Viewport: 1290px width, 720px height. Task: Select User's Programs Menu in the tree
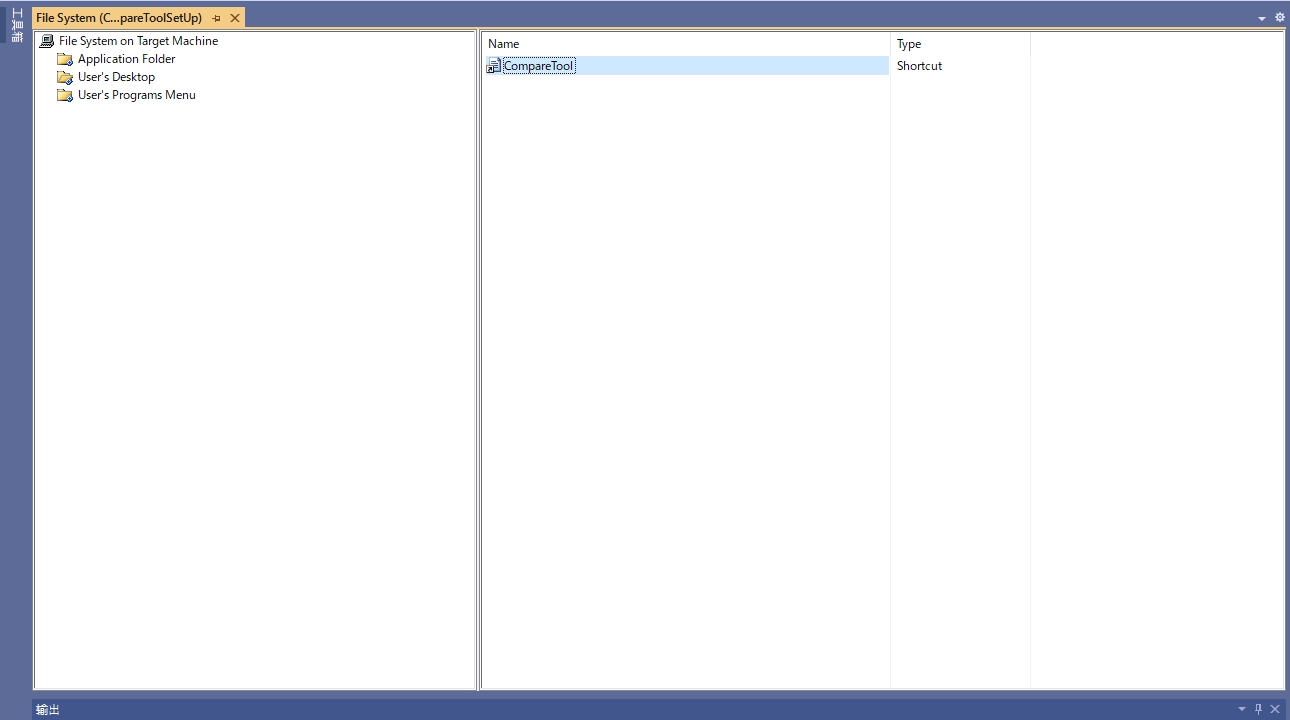click(x=136, y=95)
